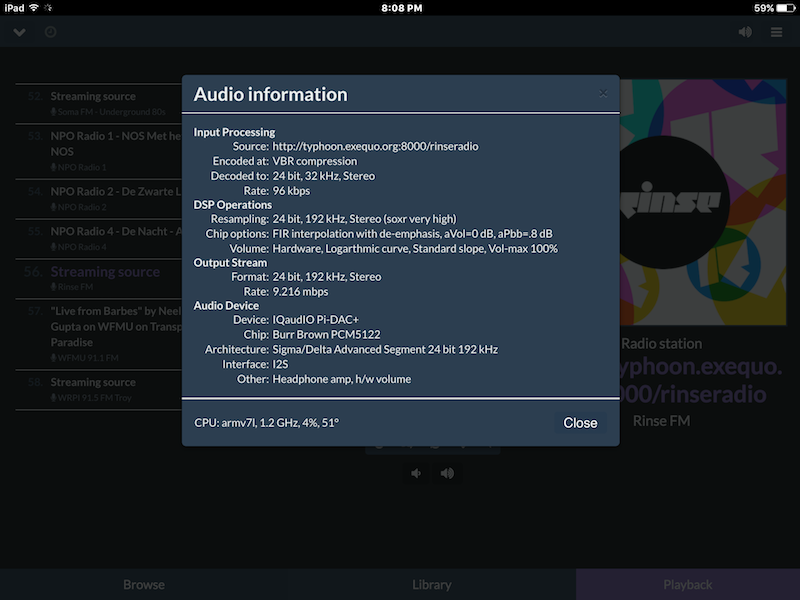800x600 pixels.
Task: Select playlist item 58 WRPI 91.5 FM Troy
Action: pyautogui.click(x=99, y=390)
